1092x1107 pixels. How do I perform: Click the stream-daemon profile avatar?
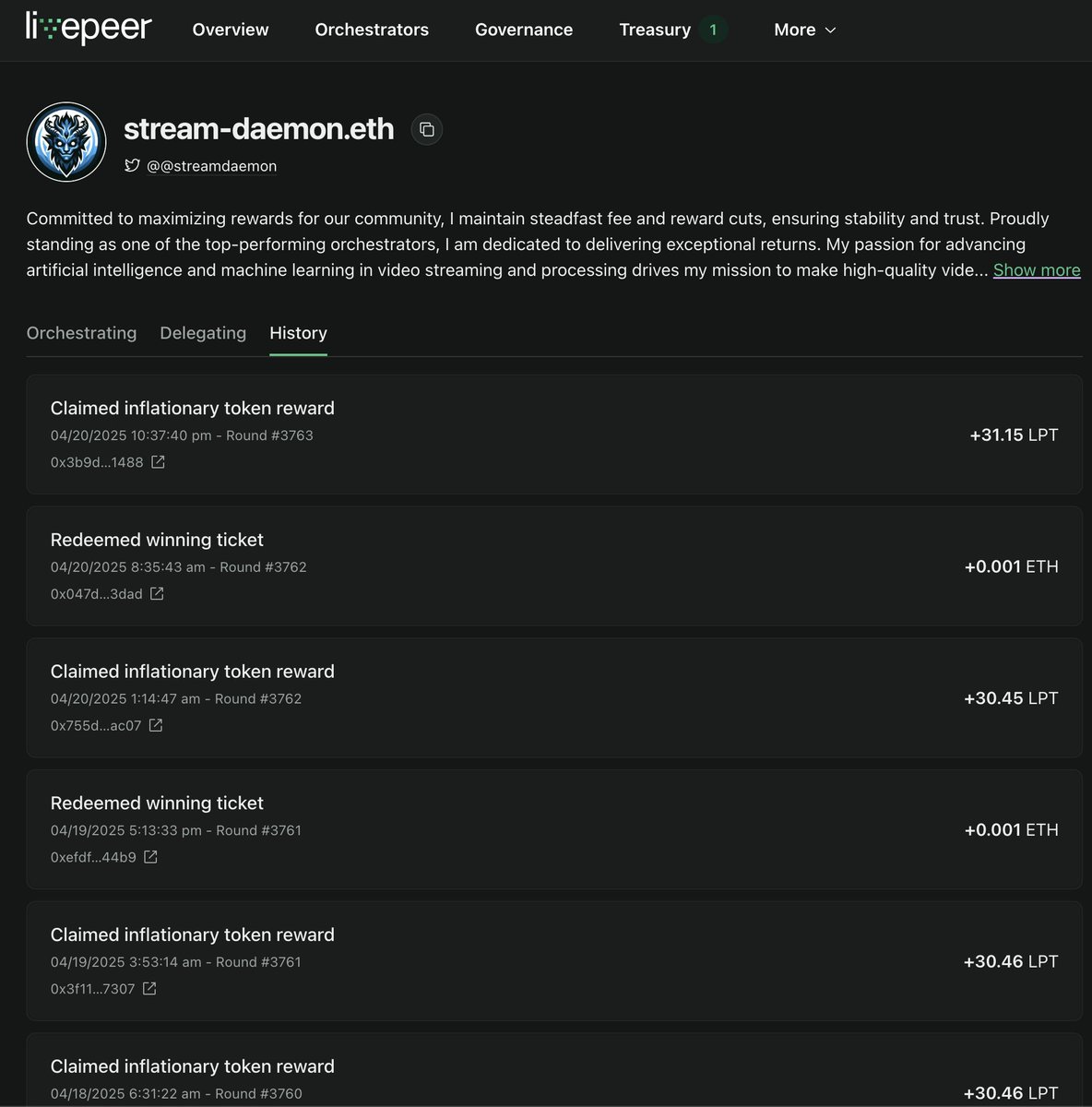[66, 142]
